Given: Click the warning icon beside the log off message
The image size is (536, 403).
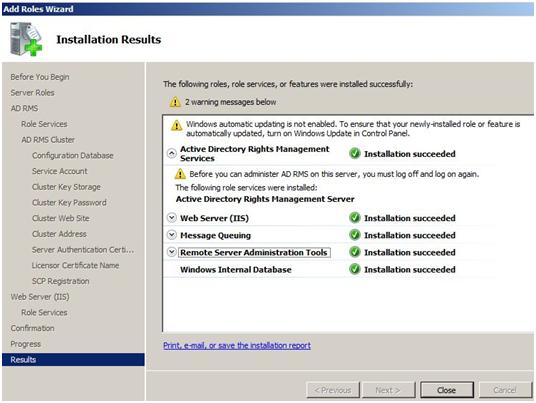Looking at the screenshot, I should 180,174.
